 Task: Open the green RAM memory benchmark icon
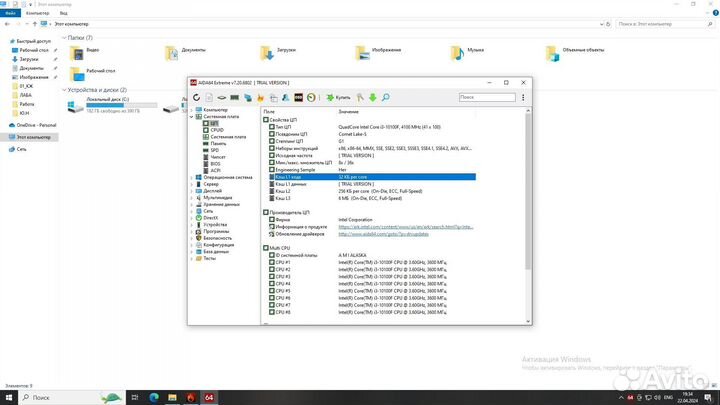coord(235,97)
